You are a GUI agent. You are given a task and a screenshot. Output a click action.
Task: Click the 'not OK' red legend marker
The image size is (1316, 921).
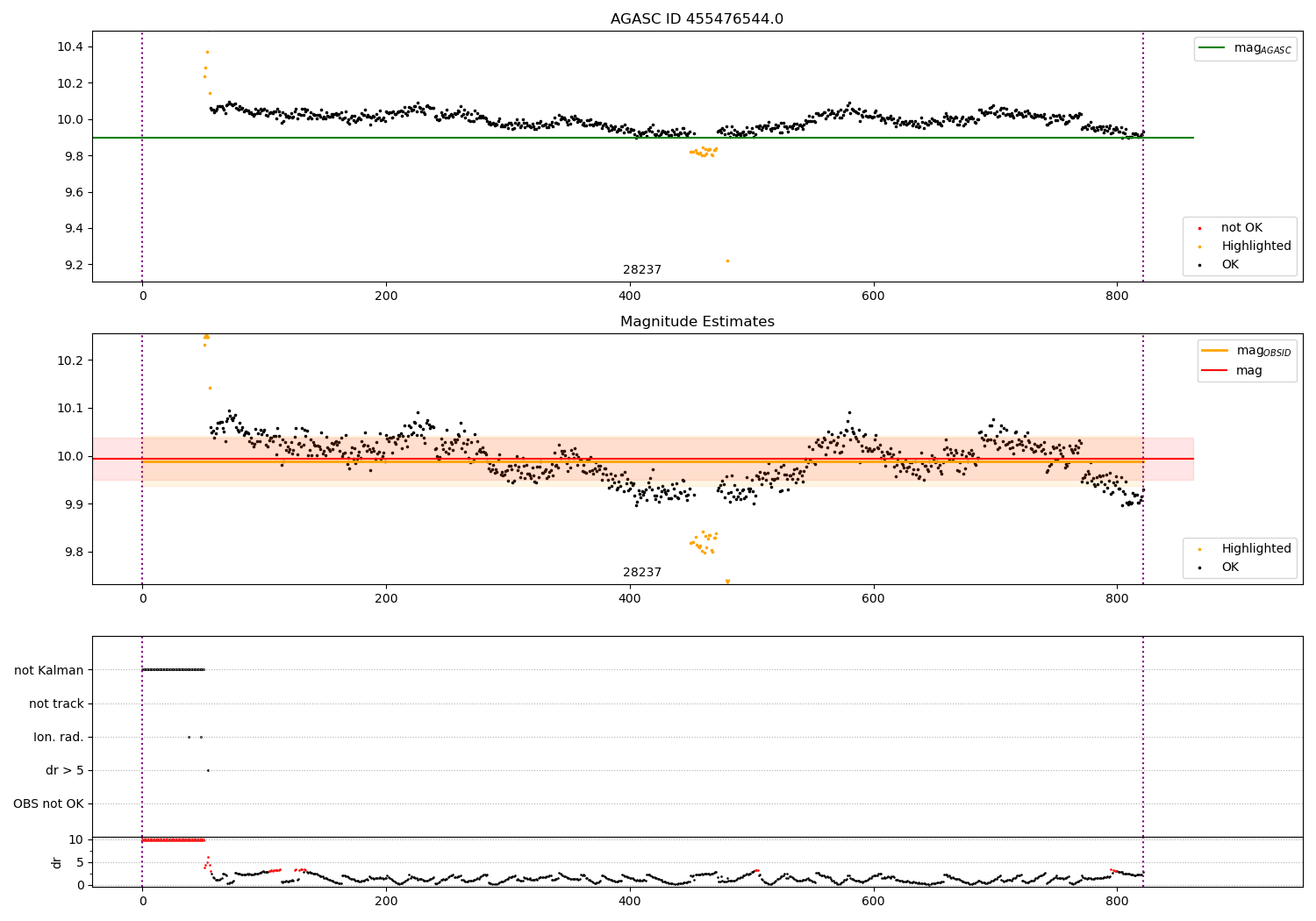click(1199, 228)
